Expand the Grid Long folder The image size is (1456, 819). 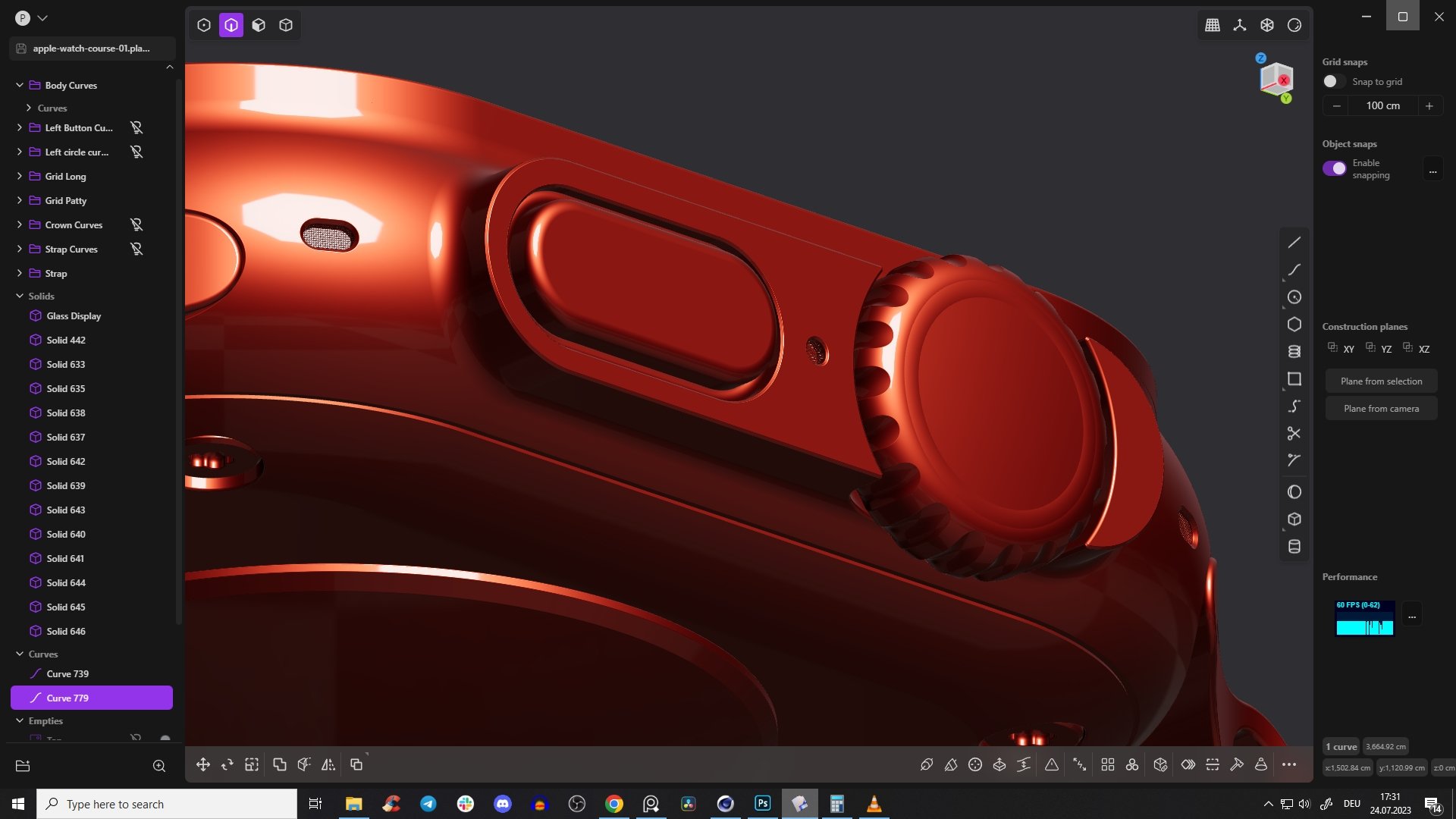pyautogui.click(x=20, y=176)
